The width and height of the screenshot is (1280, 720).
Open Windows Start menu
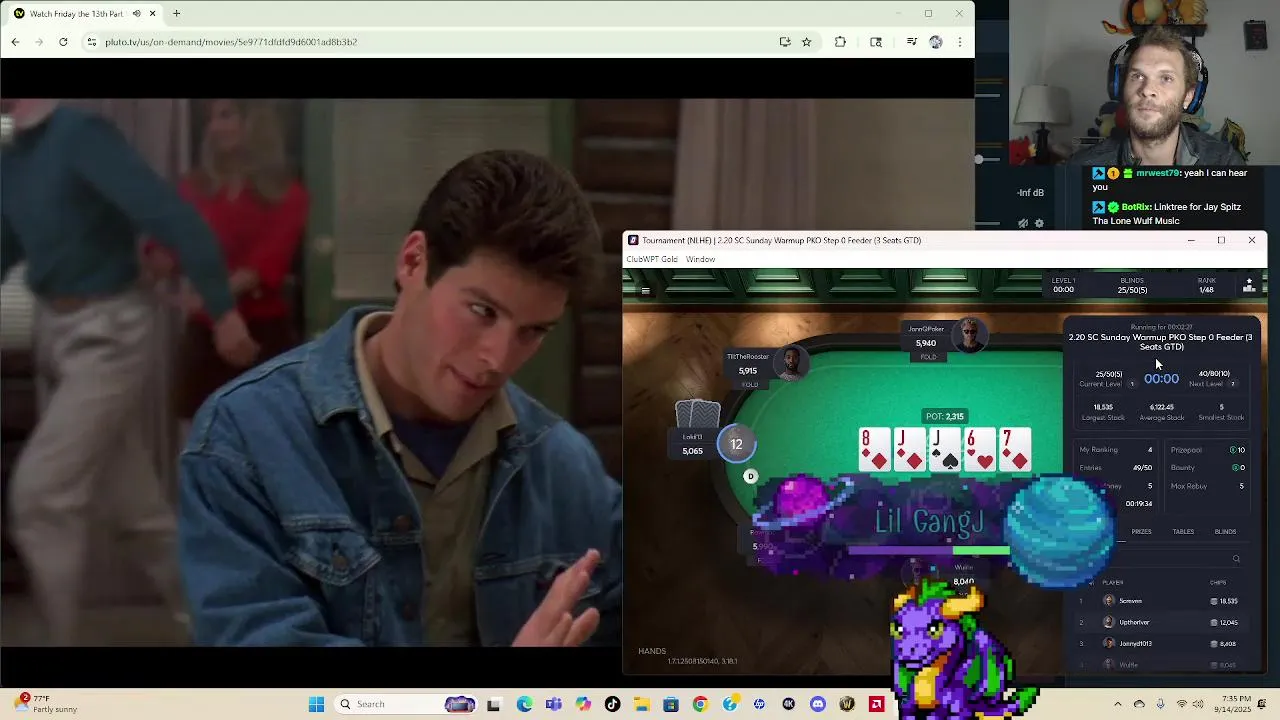pos(316,704)
